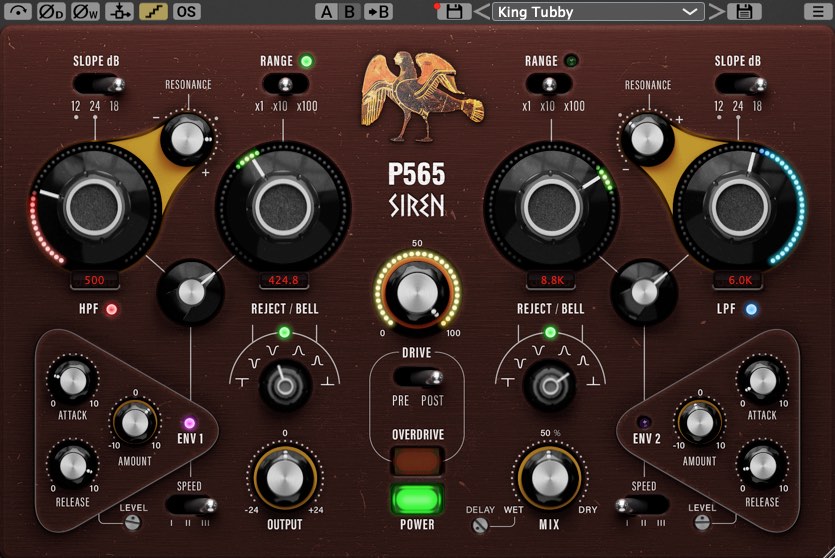Screen dimensions: 835x558
Task: Click the large LPF frequency knob
Action: click(x=740, y=207)
